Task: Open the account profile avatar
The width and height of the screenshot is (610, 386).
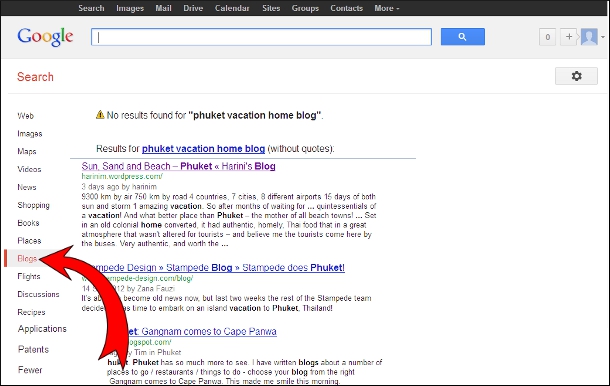Action: [x=589, y=37]
